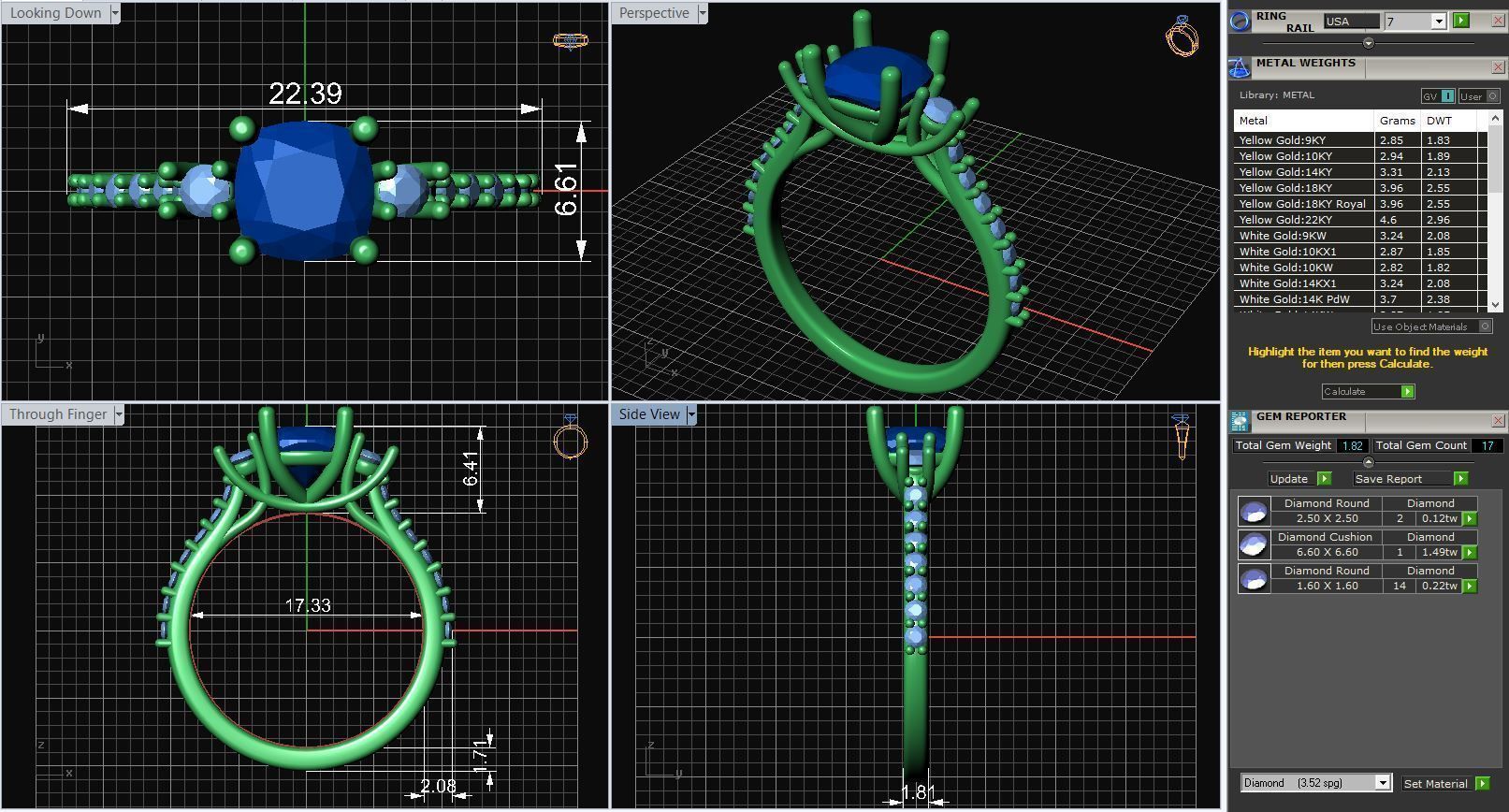This screenshot has height=812, width=1509.
Task: Open ring size dropdown showing 7
Action: click(1438, 21)
